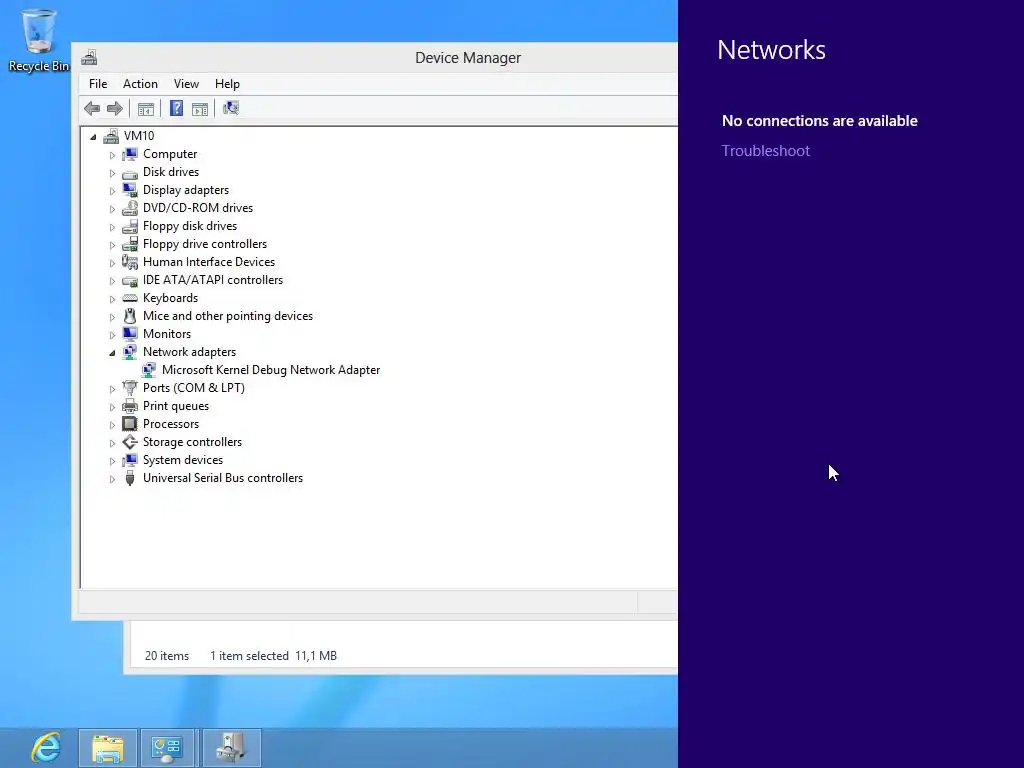Select the IDE ATA/ATAPI controllers label

[x=213, y=280]
